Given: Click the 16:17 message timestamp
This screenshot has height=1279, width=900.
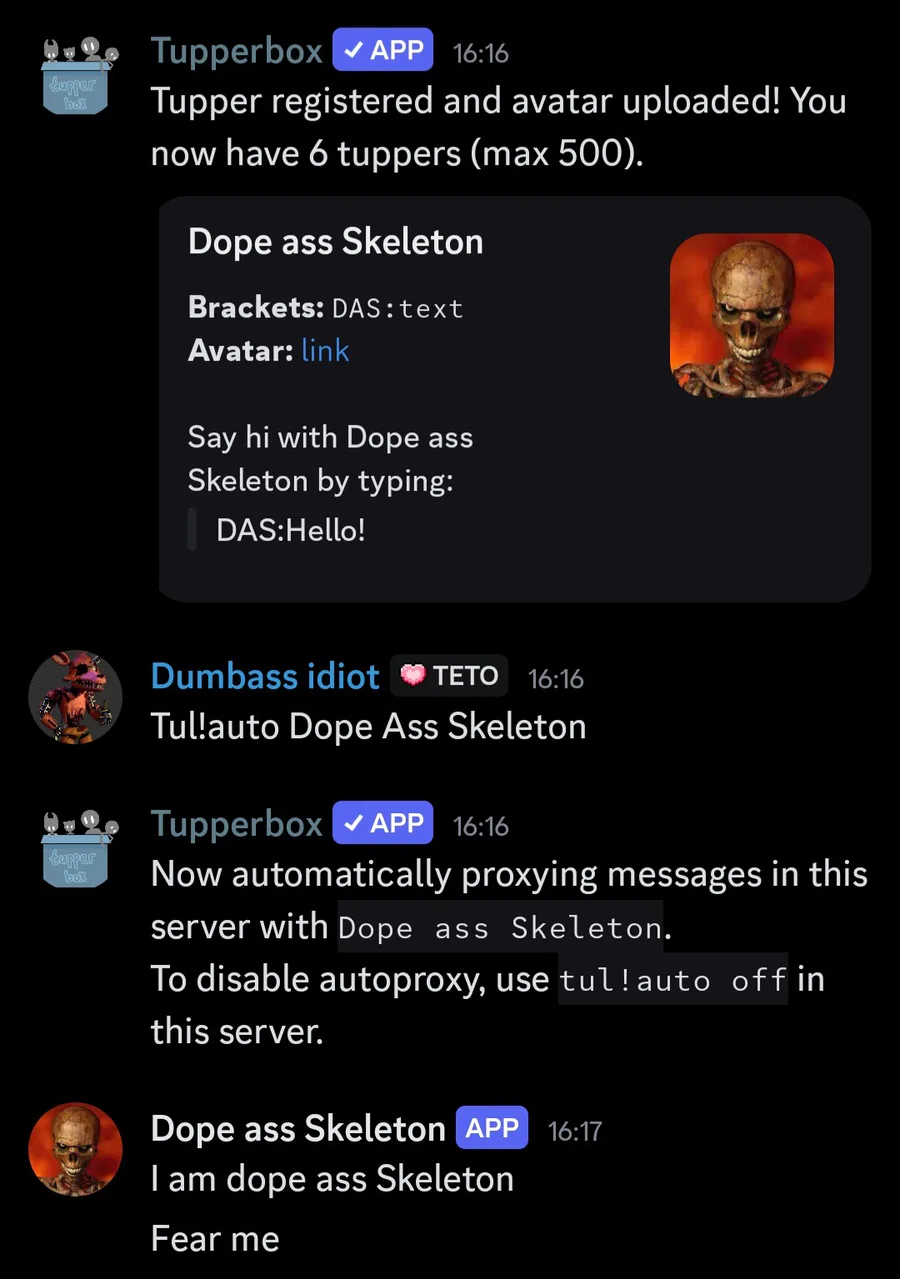Looking at the screenshot, I should (x=575, y=1130).
